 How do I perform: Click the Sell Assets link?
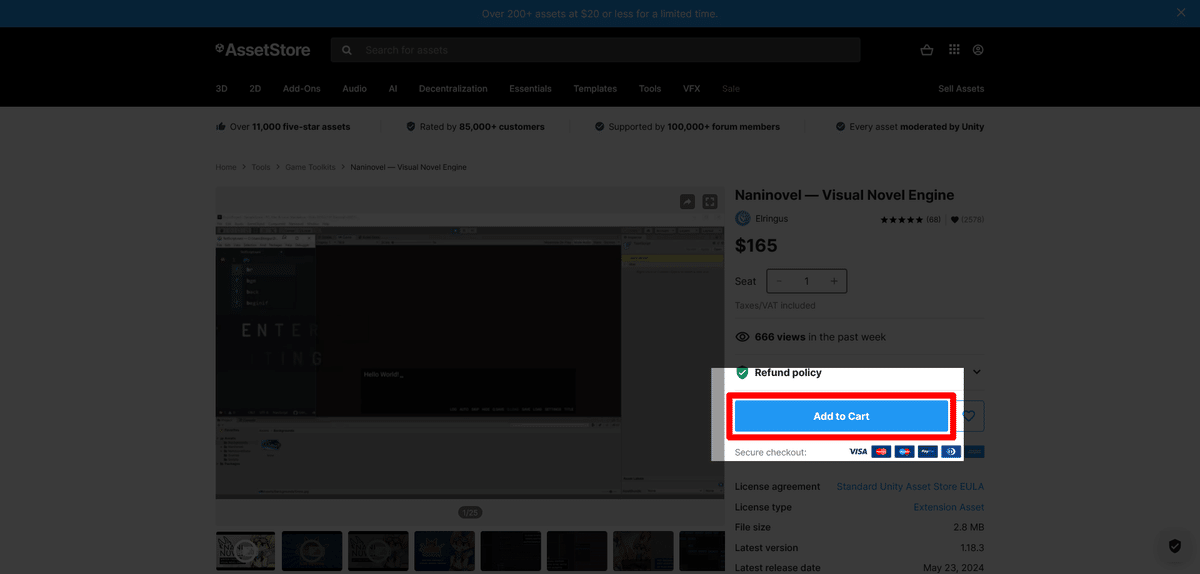coord(961,89)
